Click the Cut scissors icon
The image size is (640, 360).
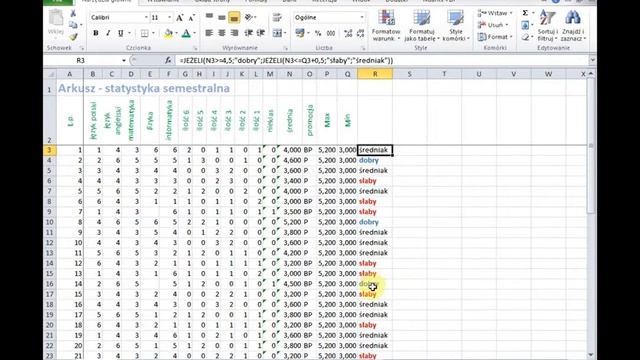tap(73, 14)
